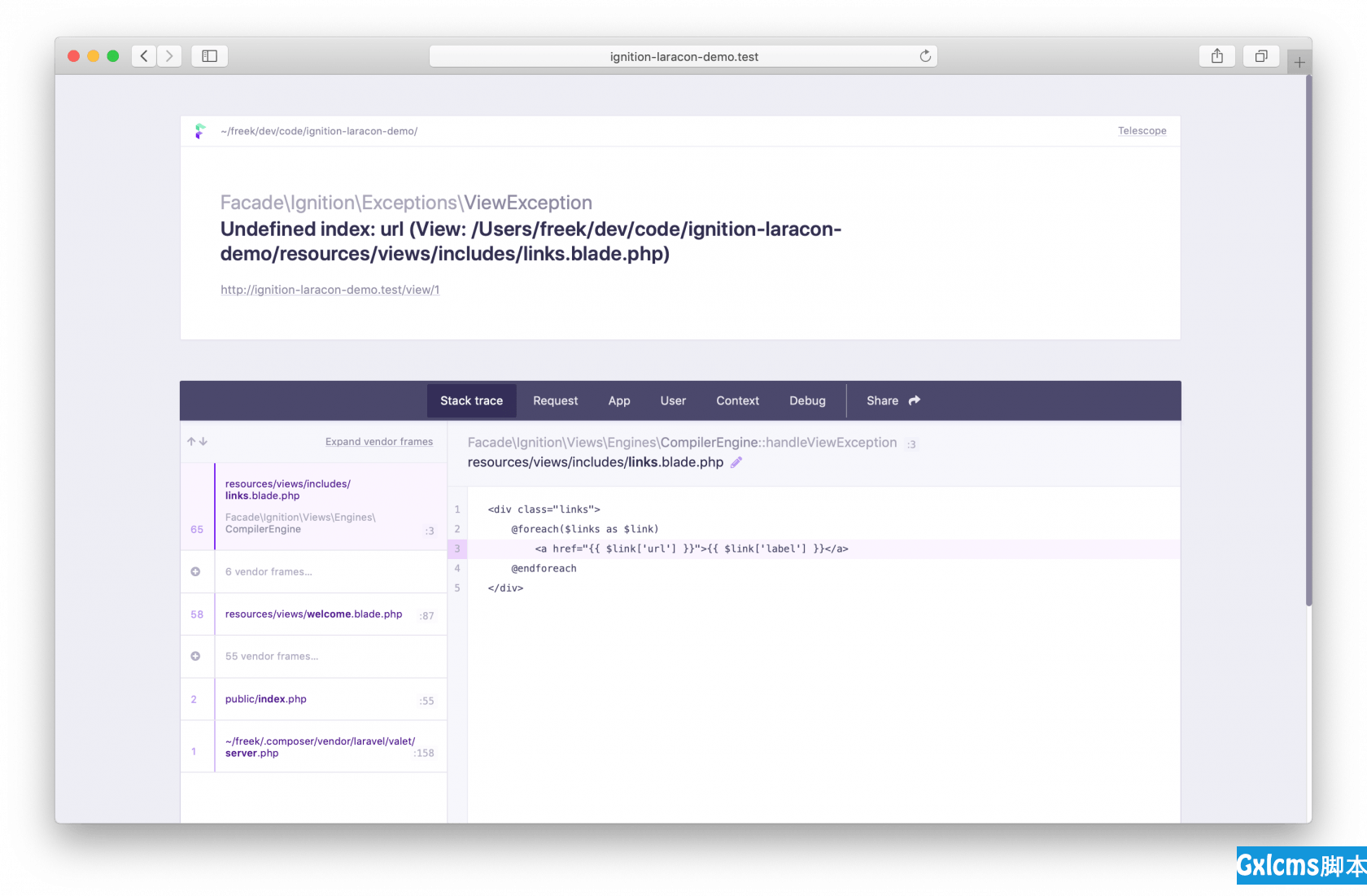Open a new Safari tab
The image size is (1367, 896).
[x=1299, y=63]
